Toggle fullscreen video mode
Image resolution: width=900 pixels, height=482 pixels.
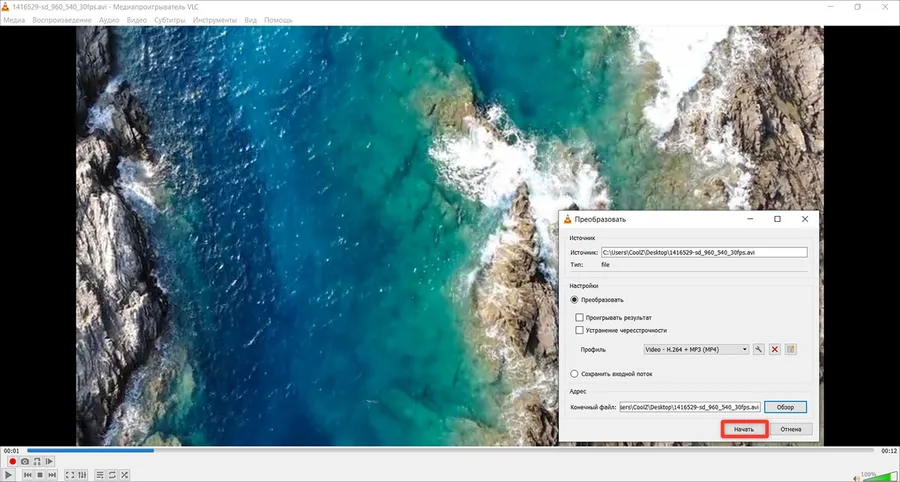69,475
